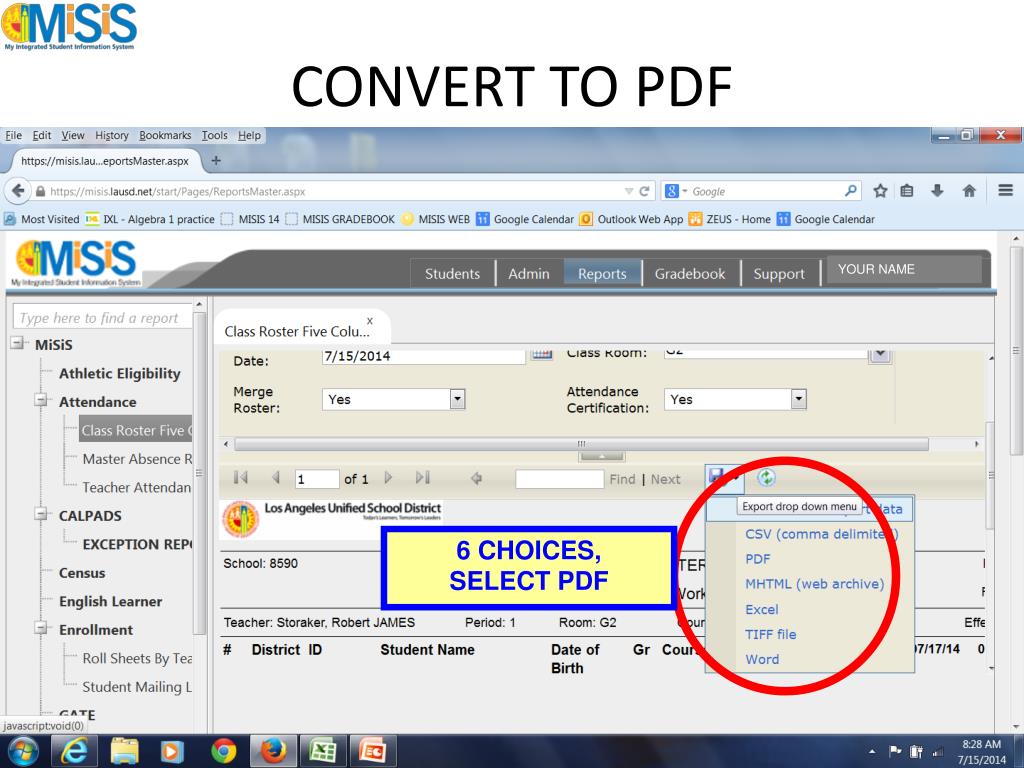Click the horizontal parameter scrollbar
Viewport: 1024px width, 768px height.
tap(581, 444)
